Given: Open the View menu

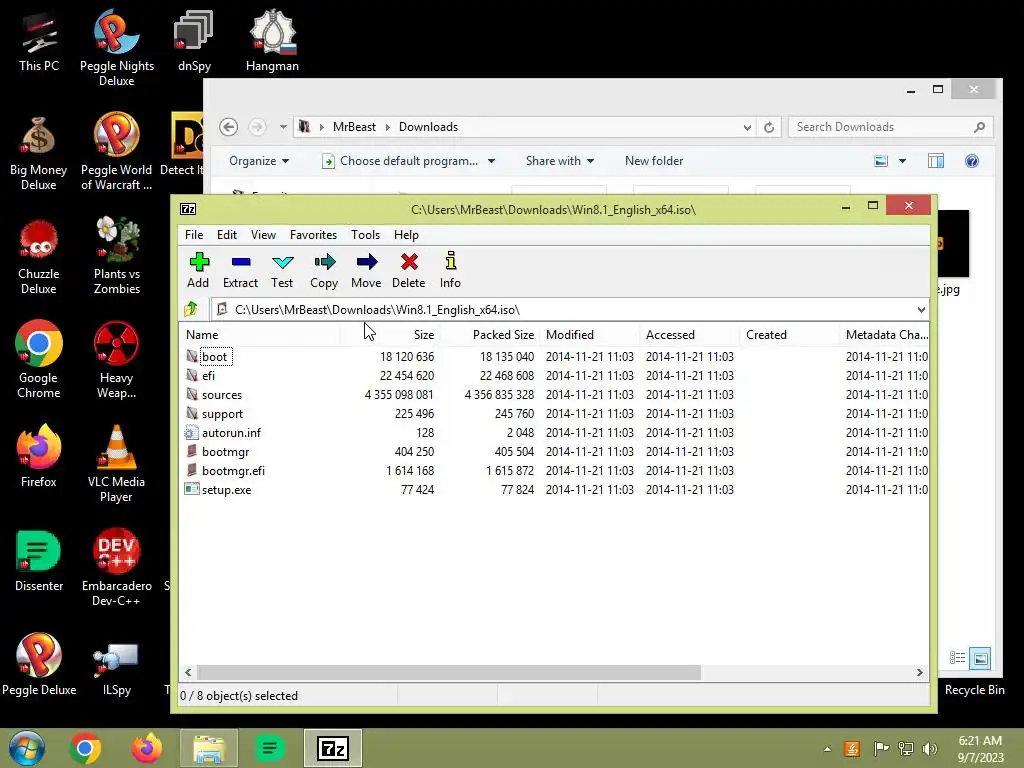Looking at the screenshot, I should 263,234.
